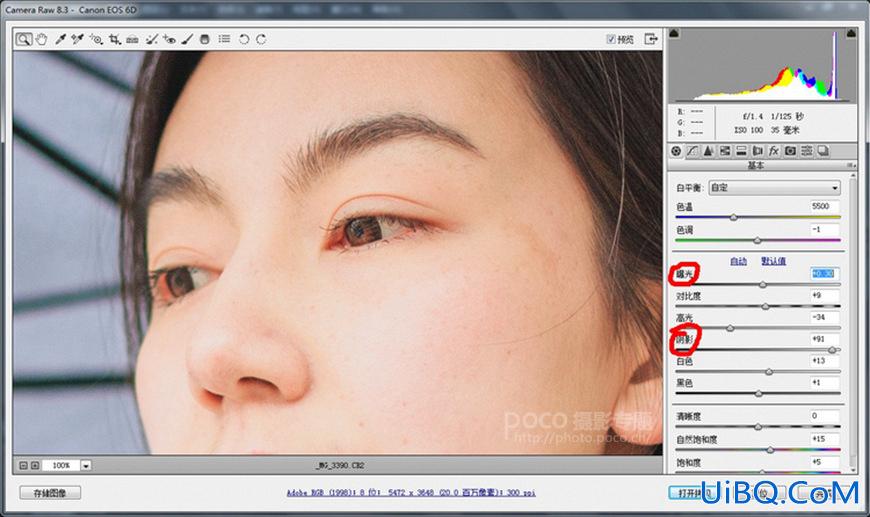The width and height of the screenshot is (870, 517).
Task: Open the preferences list icon
Action: 224,39
